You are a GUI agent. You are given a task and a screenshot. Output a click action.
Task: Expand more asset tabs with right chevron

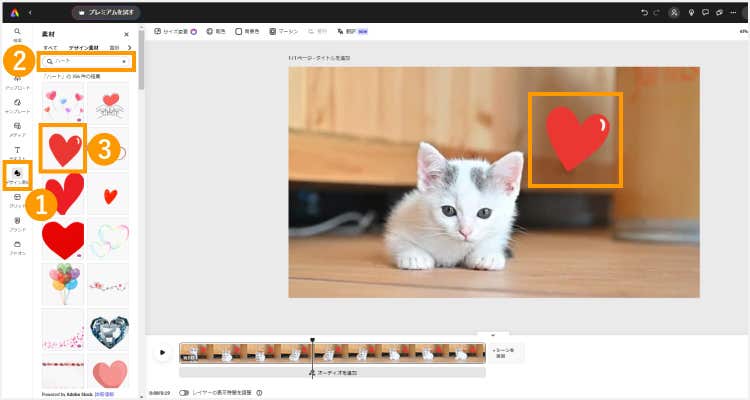131,47
